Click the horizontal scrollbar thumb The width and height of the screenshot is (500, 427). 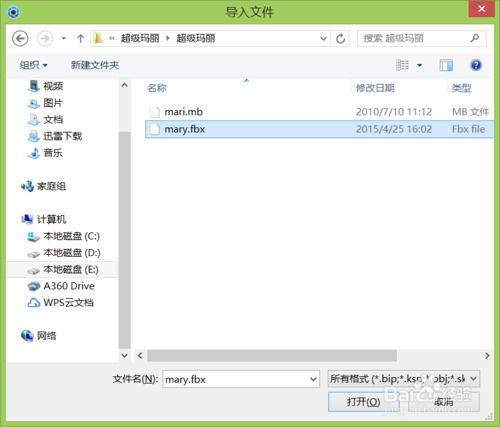point(272,356)
